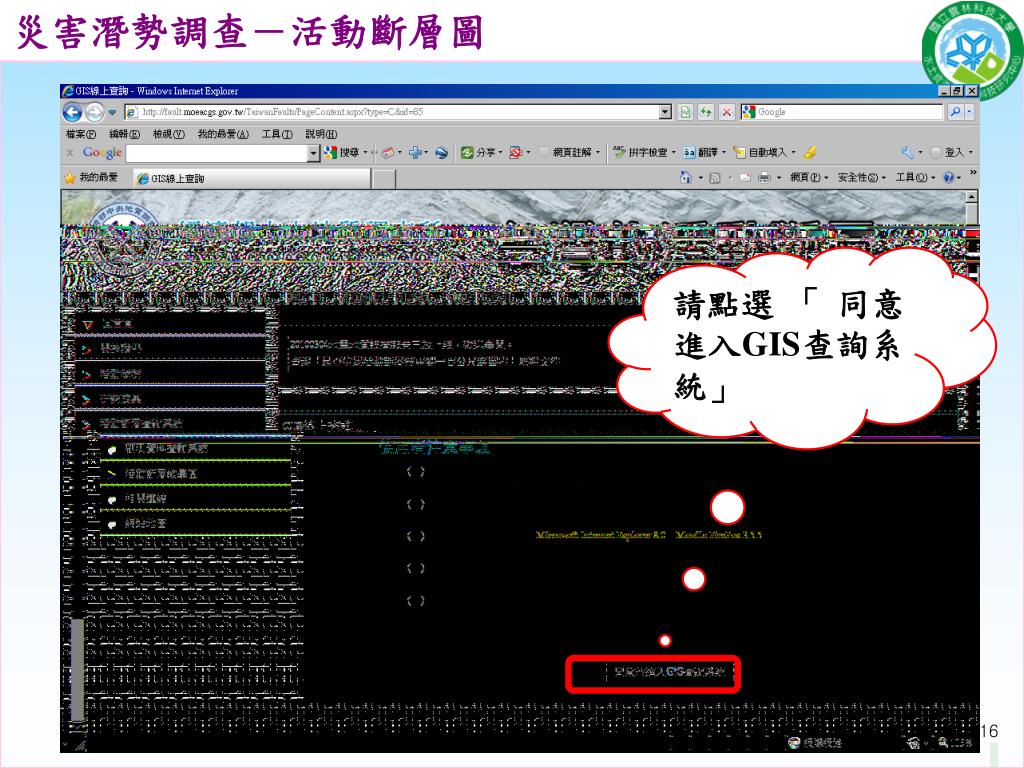
Task: Open the 檔案(F) menu
Action: point(80,134)
